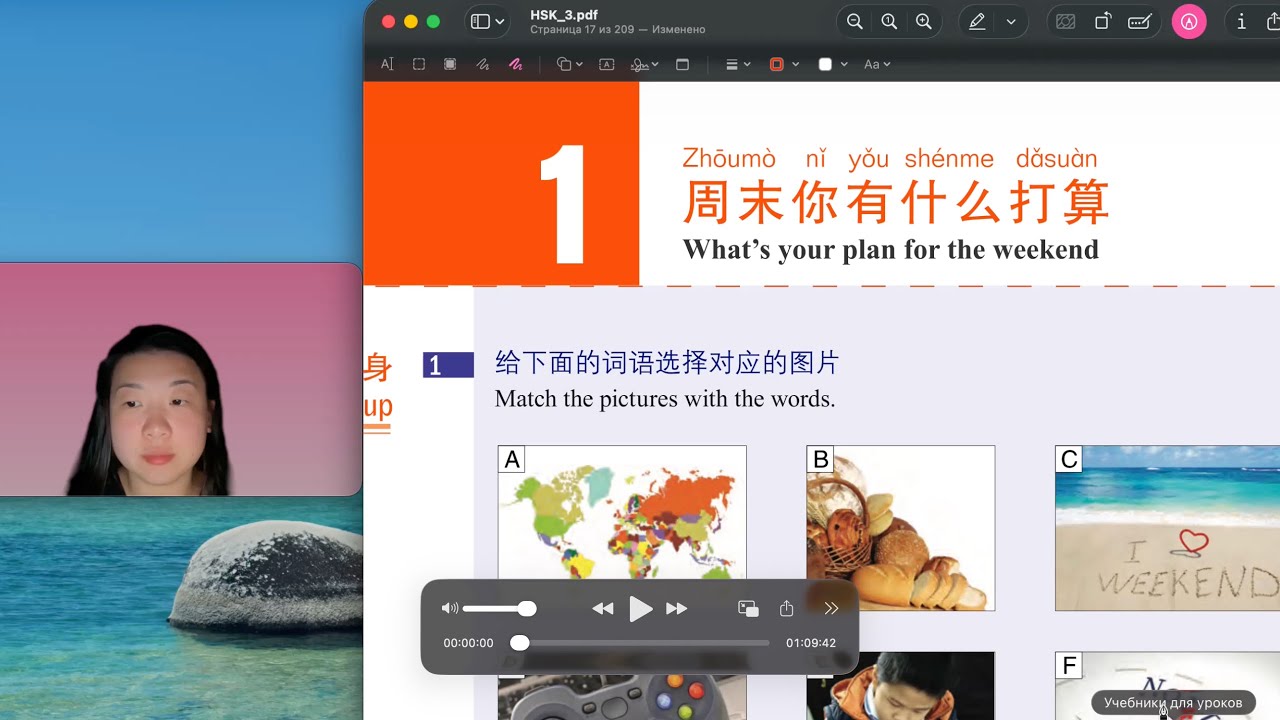Adjust the player volume slider
1280x720 pixels.
[499, 608]
